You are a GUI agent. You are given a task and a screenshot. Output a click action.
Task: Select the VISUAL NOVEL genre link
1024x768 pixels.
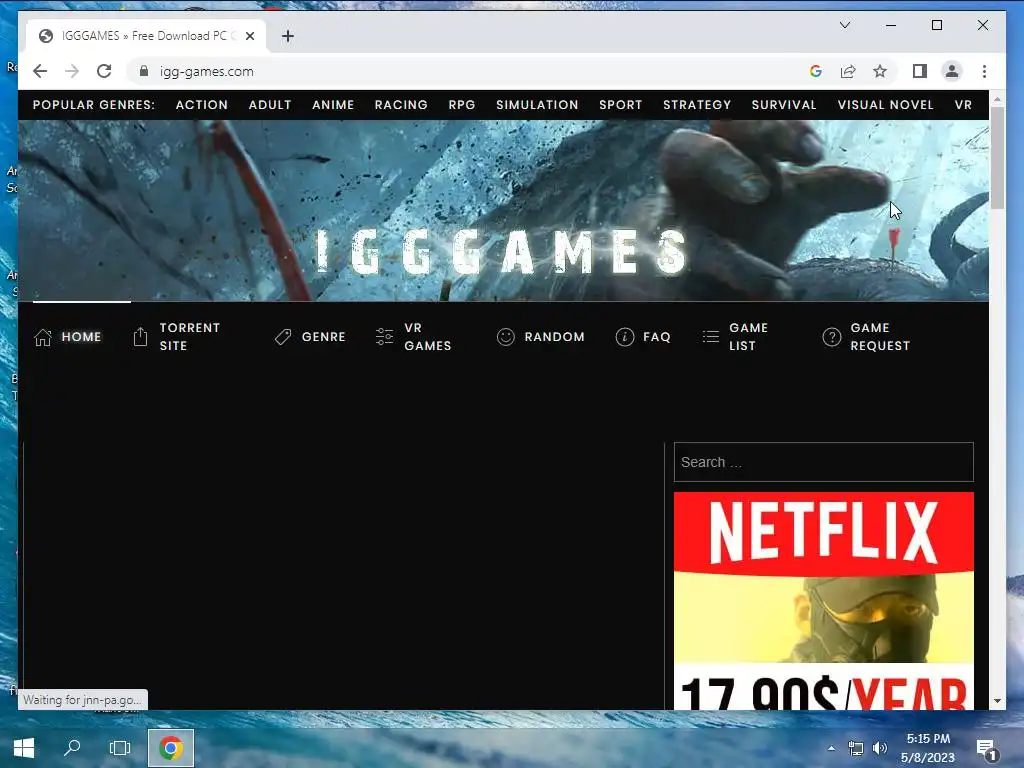(886, 105)
